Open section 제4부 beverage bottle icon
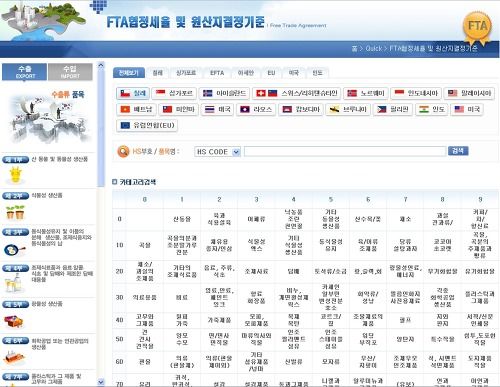 [x=13, y=283]
